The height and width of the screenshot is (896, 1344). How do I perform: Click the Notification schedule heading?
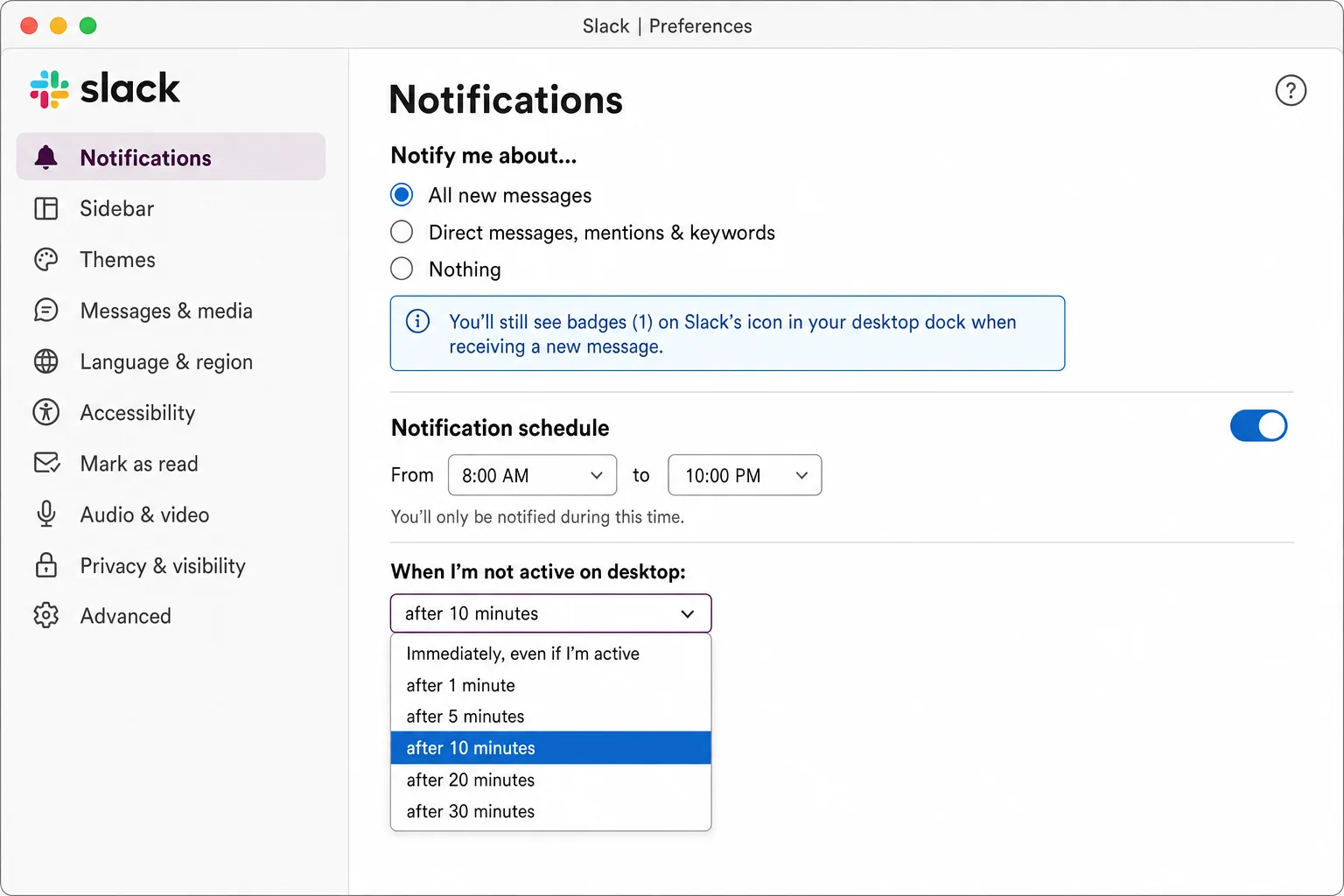(500, 428)
